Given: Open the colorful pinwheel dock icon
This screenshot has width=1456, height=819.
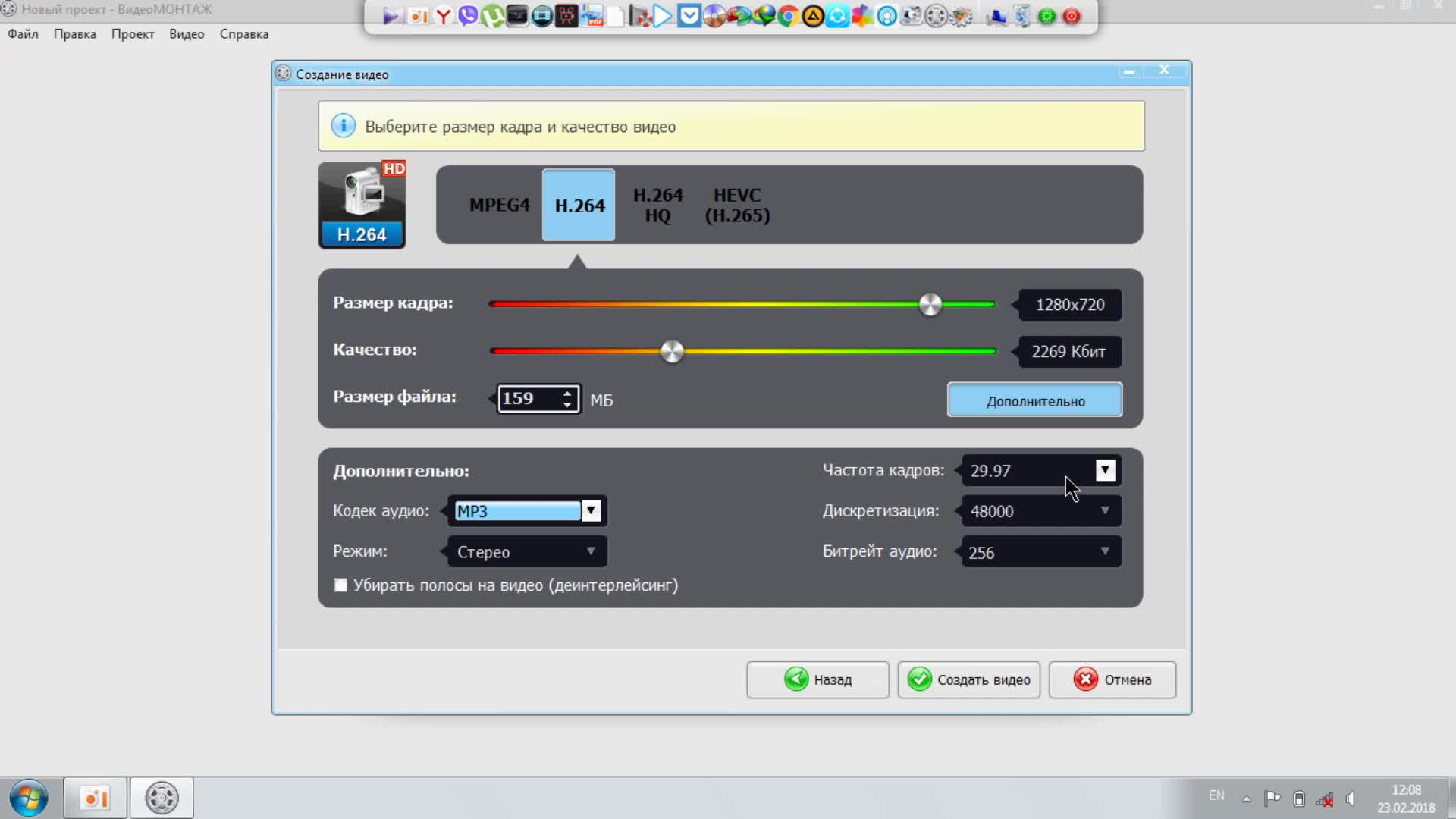Looking at the screenshot, I should [862, 16].
